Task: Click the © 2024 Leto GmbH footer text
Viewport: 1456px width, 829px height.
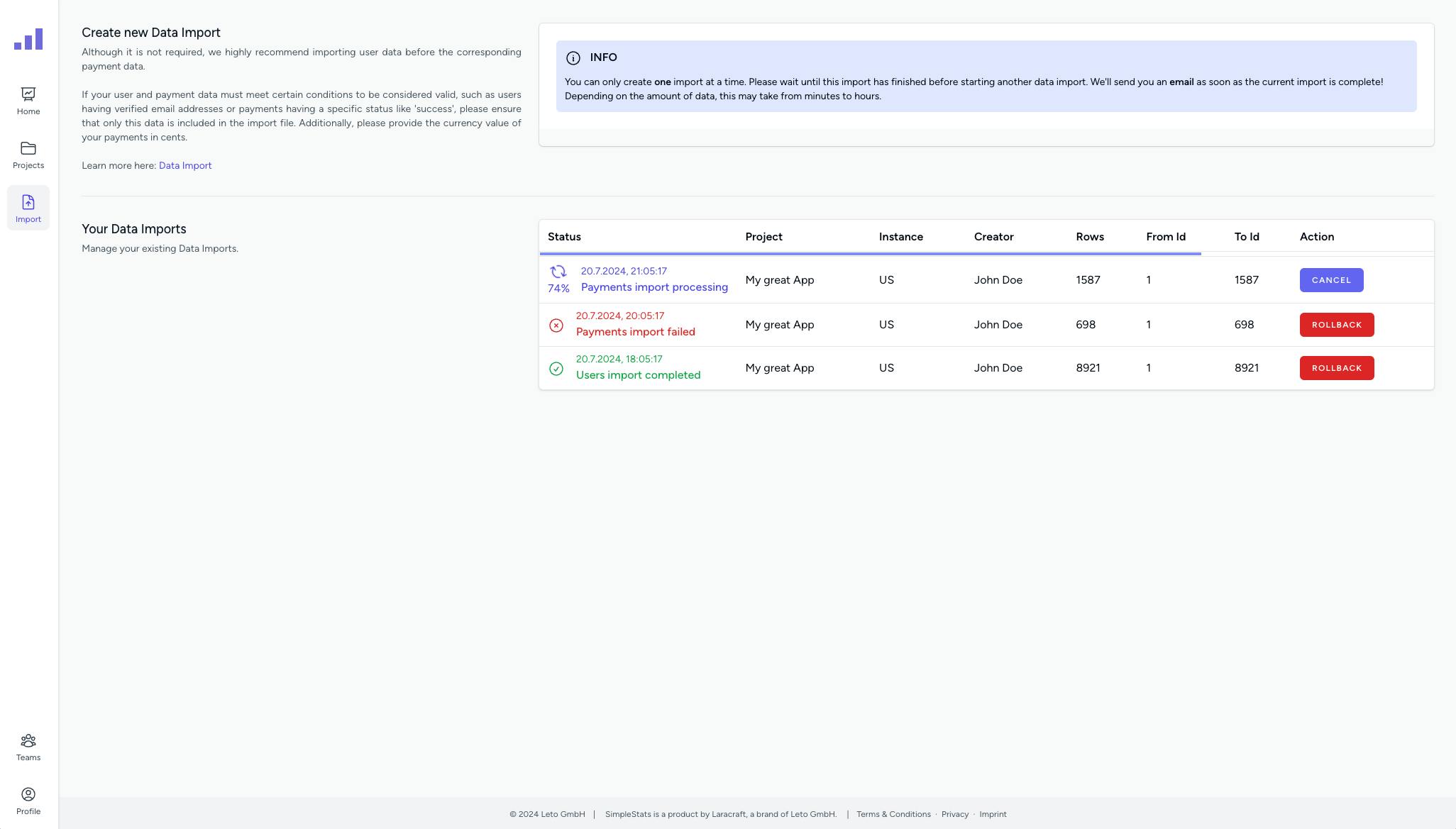Action: coord(547,814)
